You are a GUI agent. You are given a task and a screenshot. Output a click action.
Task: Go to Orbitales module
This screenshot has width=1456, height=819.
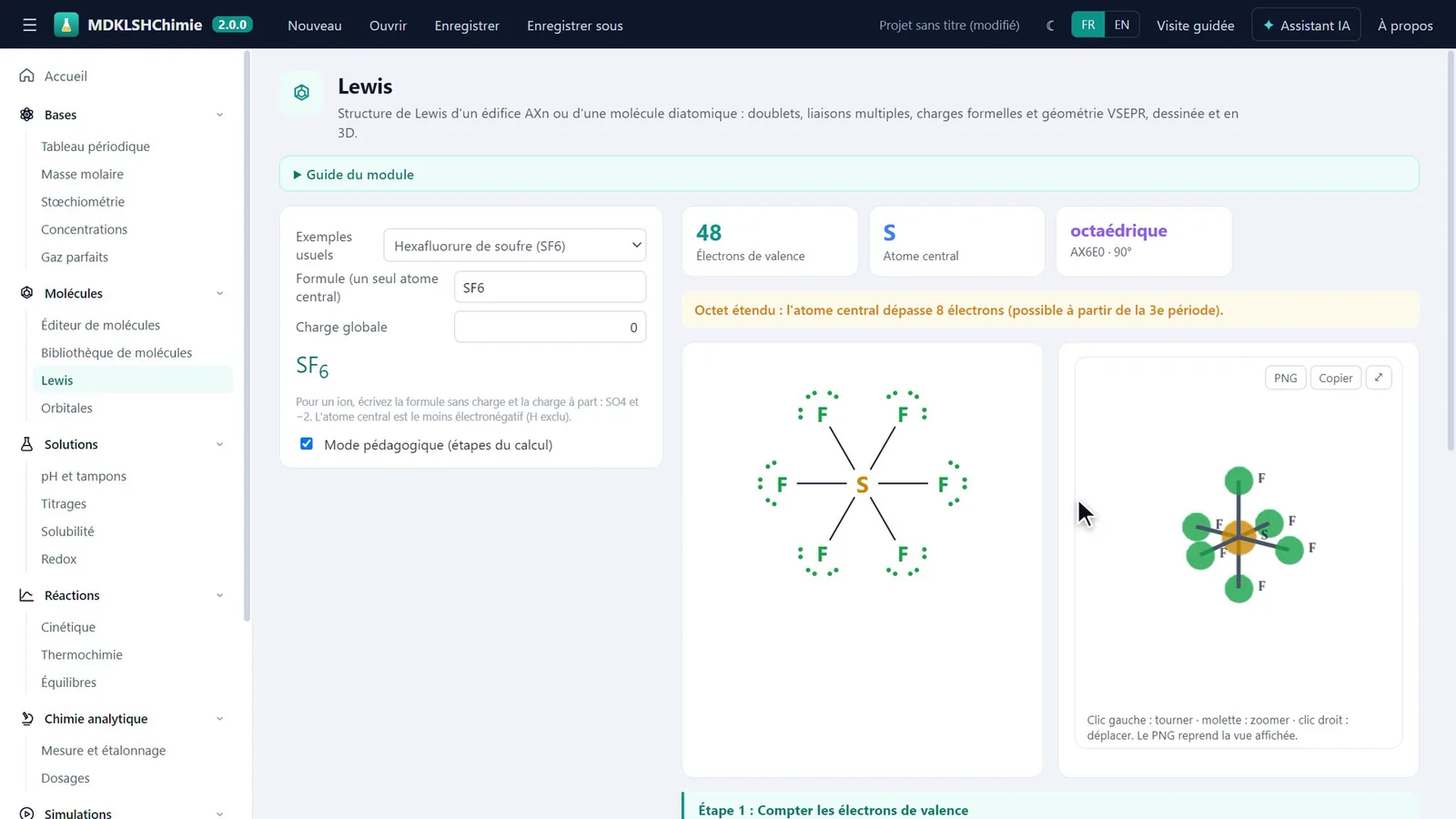pyautogui.click(x=66, y=408)
